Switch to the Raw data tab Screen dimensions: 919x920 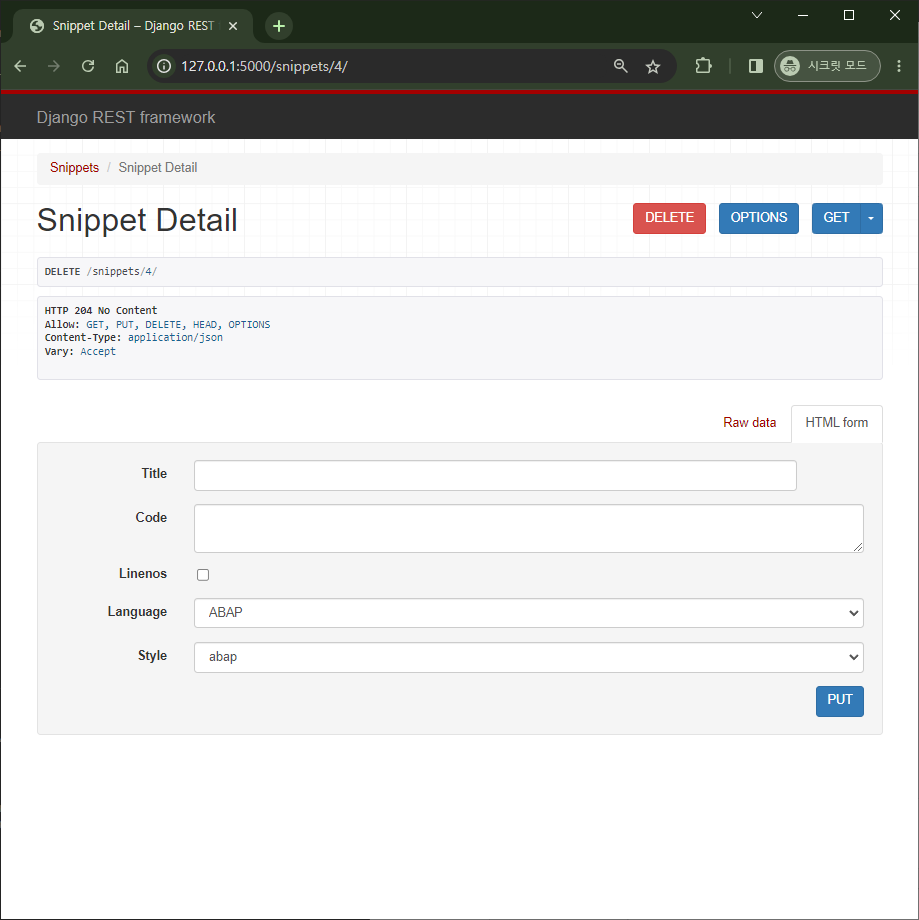749,422
